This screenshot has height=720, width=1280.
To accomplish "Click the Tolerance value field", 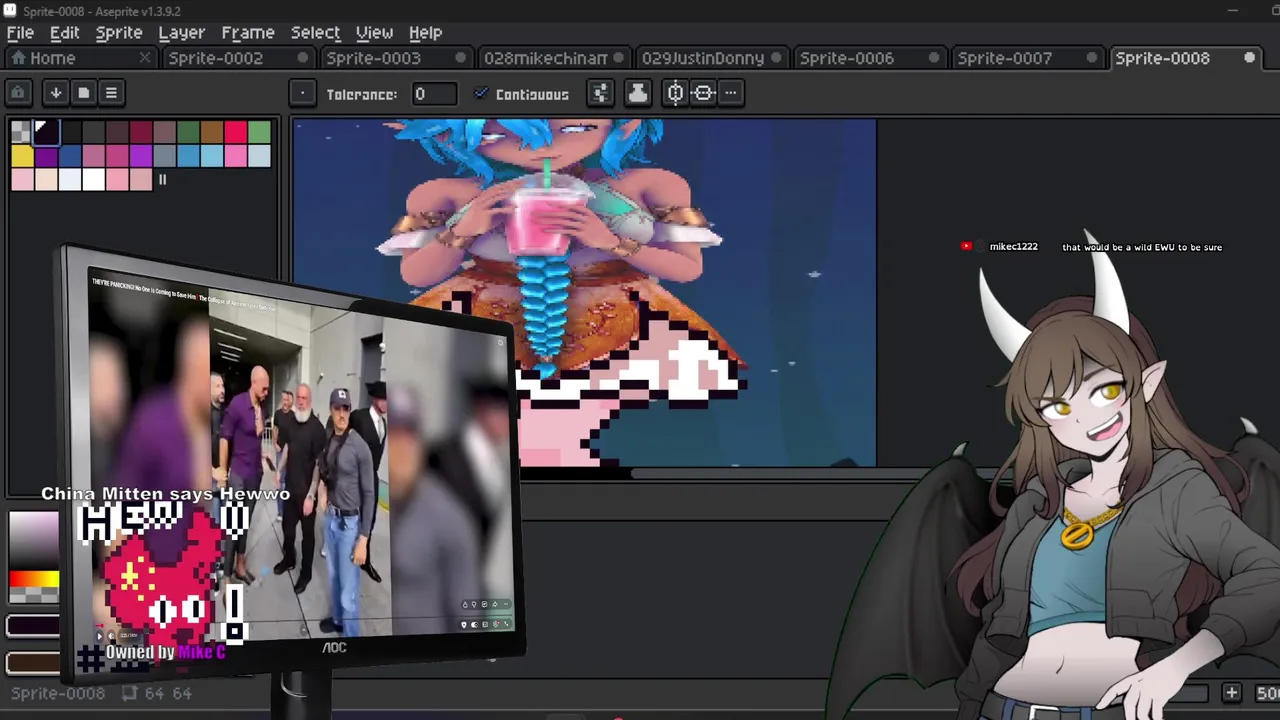I will coord(434,94).
